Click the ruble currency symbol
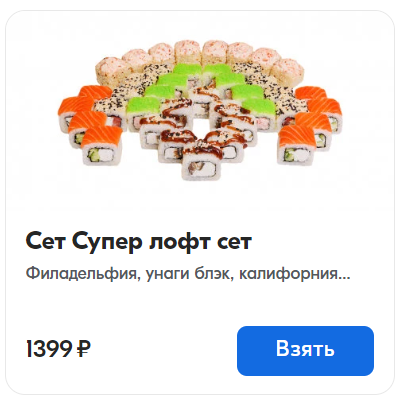The image size is (402, 408). tap(84, 350)
